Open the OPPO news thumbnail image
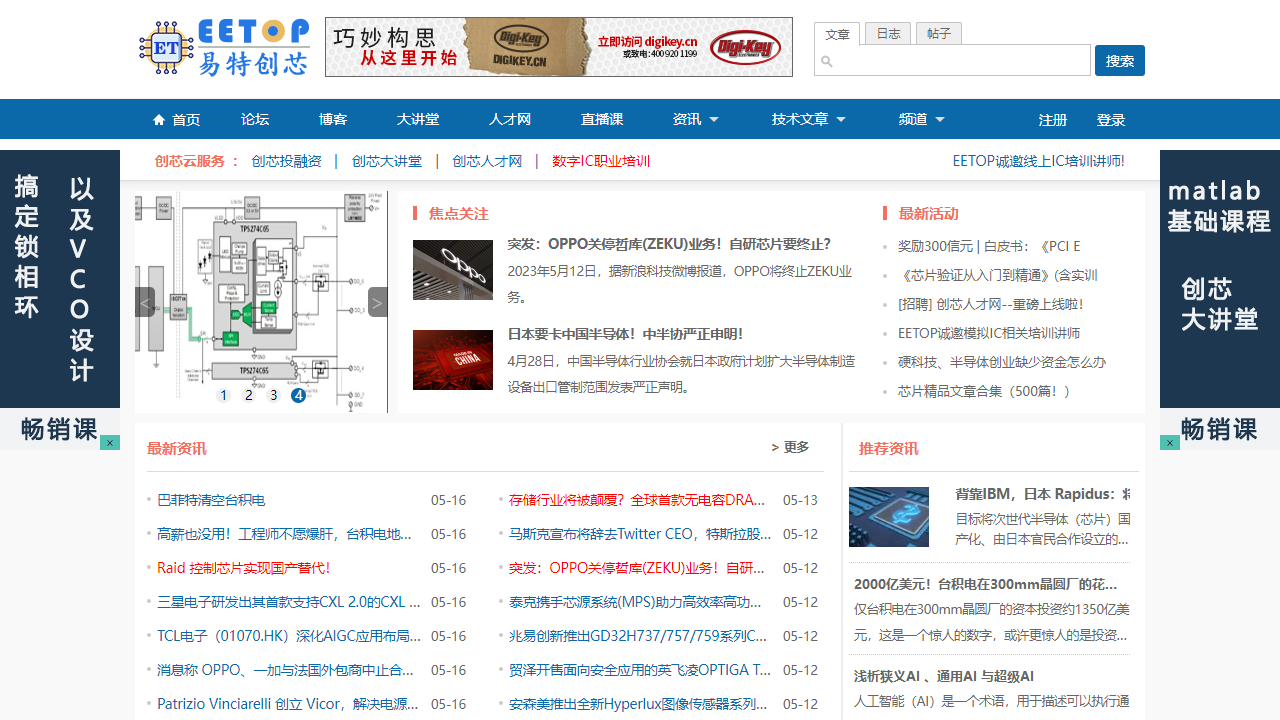1280x720 pixels. pos(453,270)
